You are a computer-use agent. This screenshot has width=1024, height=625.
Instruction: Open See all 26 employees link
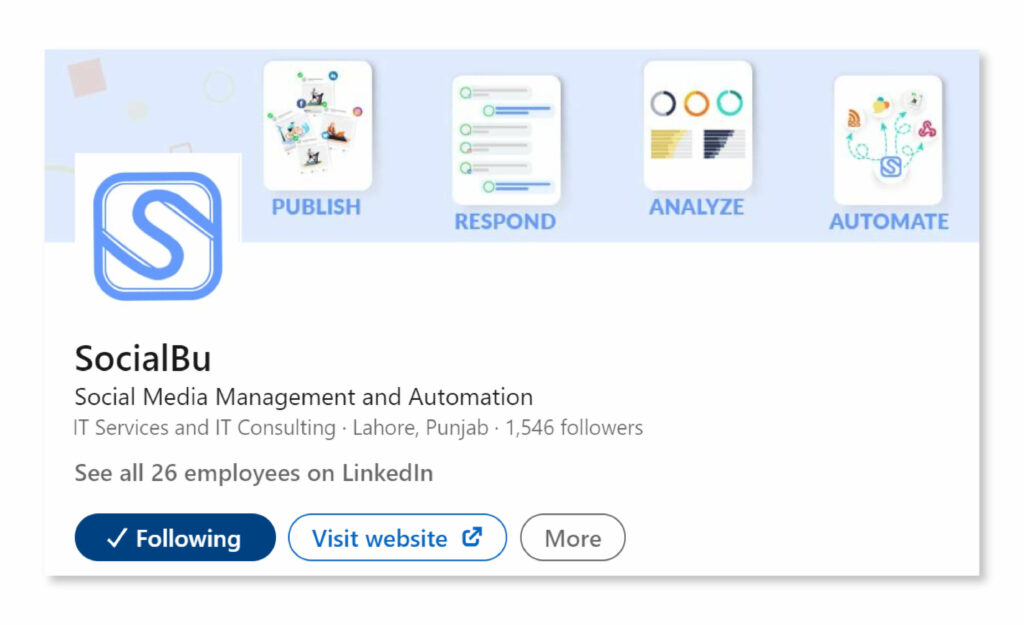(253, 473)
